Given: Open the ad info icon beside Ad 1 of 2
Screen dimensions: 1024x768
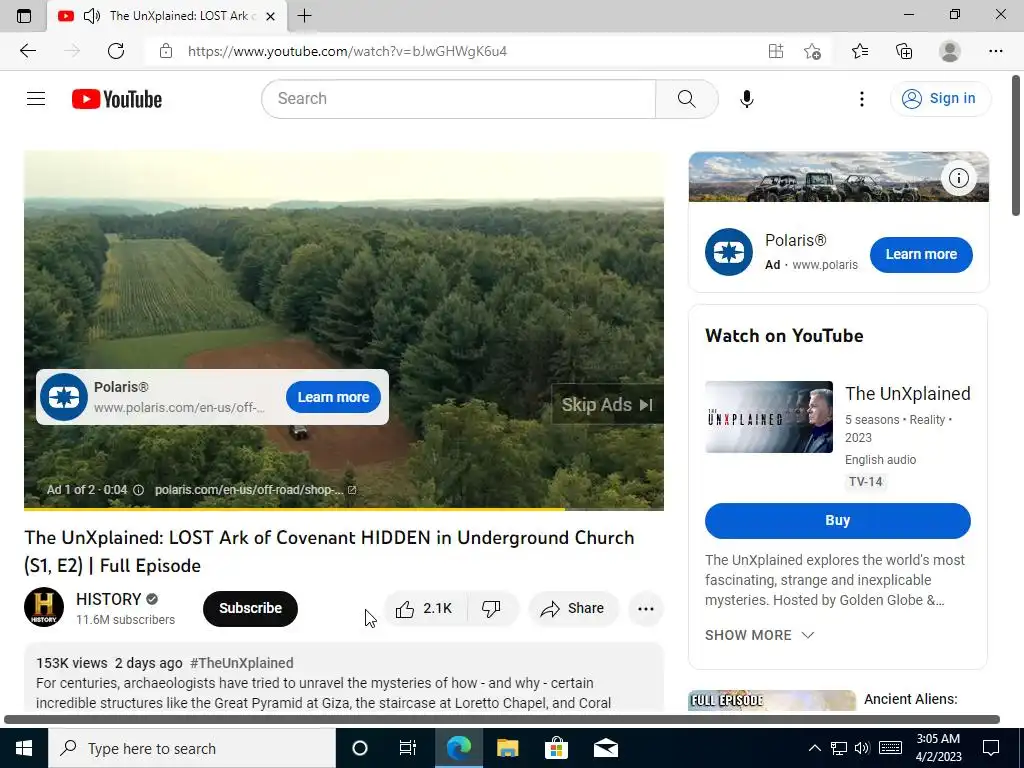Looking at the screenshot, I should 138,490.
